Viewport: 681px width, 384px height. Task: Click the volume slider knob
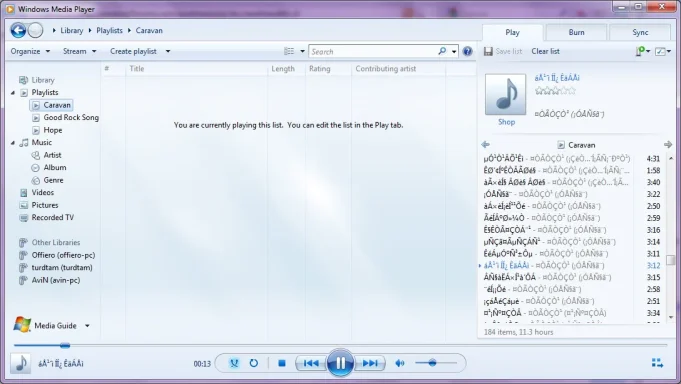(432, 363)
